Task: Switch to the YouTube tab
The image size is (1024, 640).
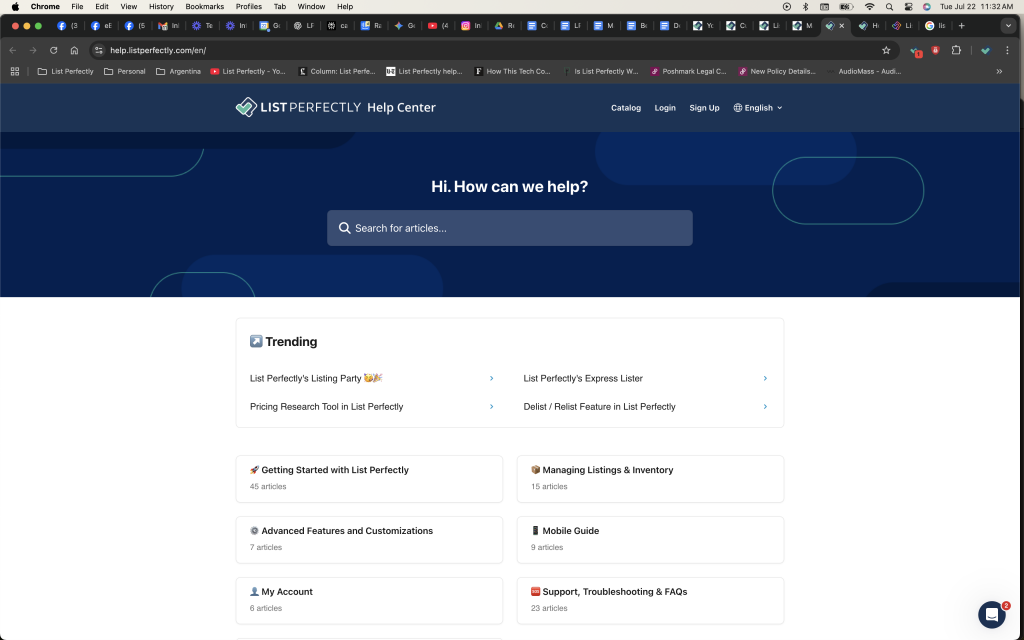Action: point(438,25)
